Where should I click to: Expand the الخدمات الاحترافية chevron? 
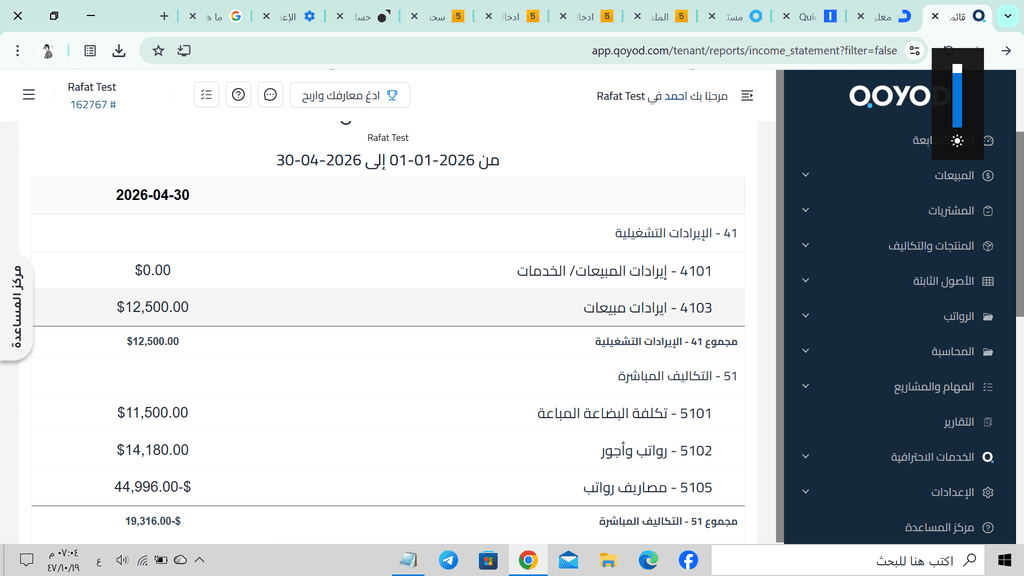[x=805, y=456]
